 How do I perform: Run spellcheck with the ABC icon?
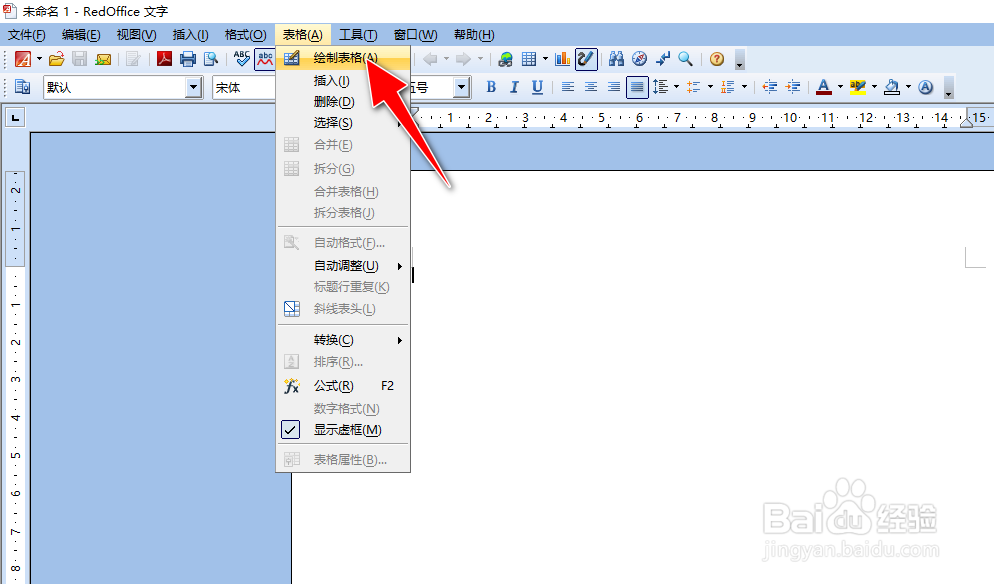pos(240,58)
